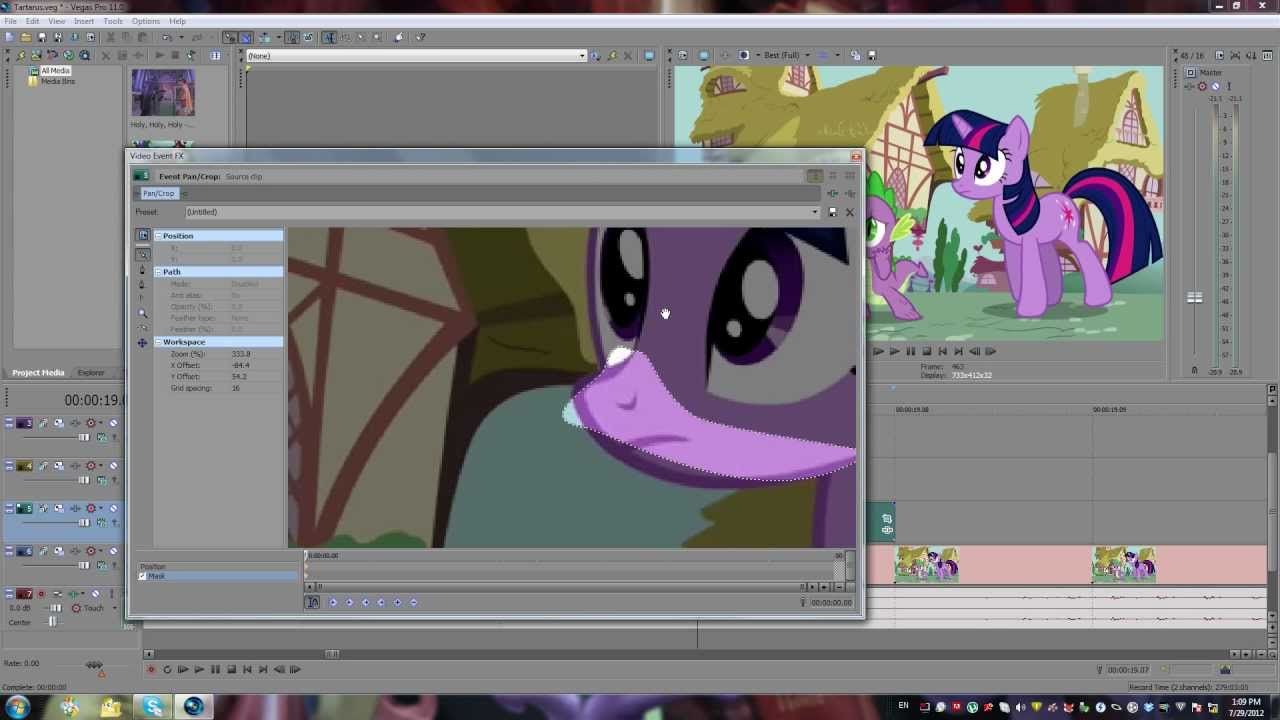The width and height of the screenshot is (1280, 720).
Task: Click the New project toolbar icon
Action: tap(10, 38)
